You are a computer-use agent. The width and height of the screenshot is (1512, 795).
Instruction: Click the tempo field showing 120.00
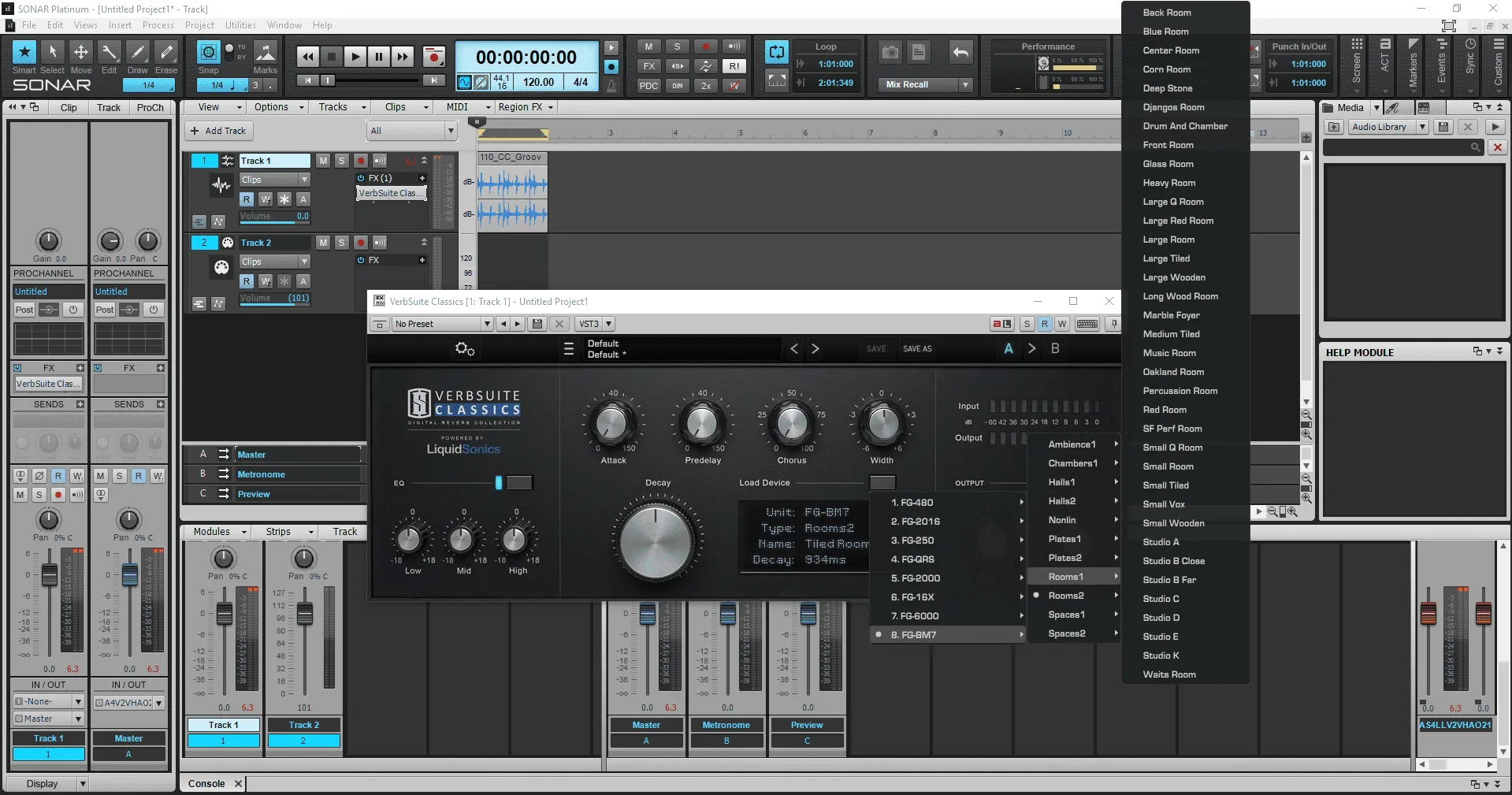coord(539,82)
